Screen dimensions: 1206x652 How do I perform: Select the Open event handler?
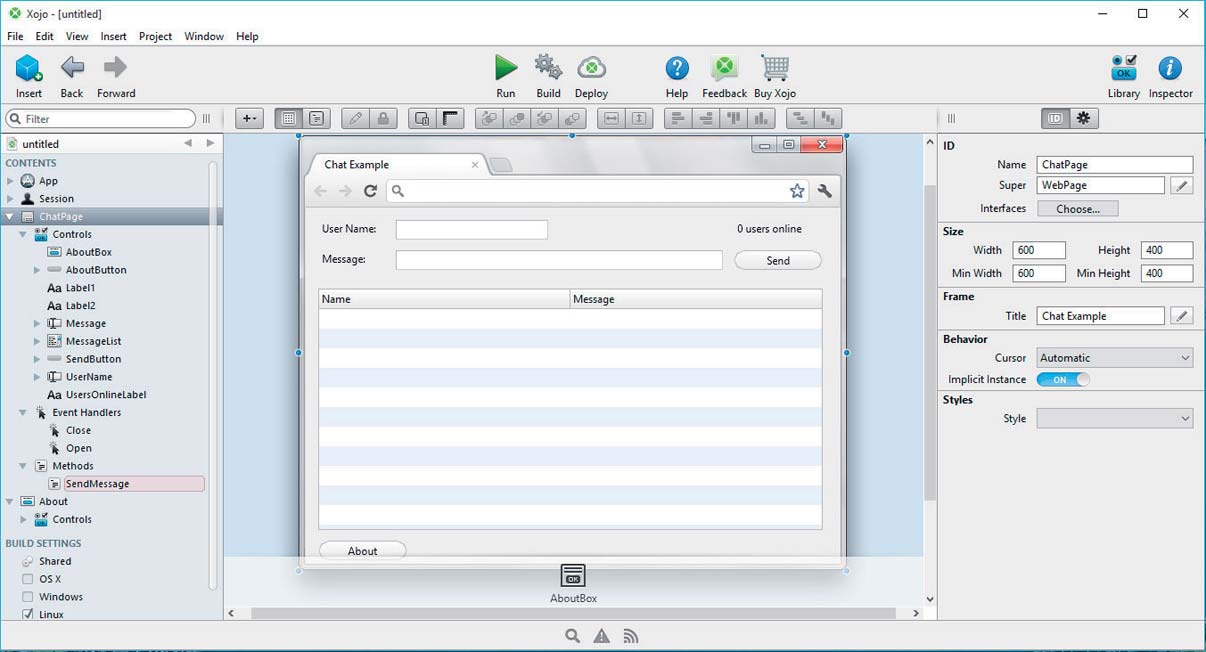coord(79,448)
